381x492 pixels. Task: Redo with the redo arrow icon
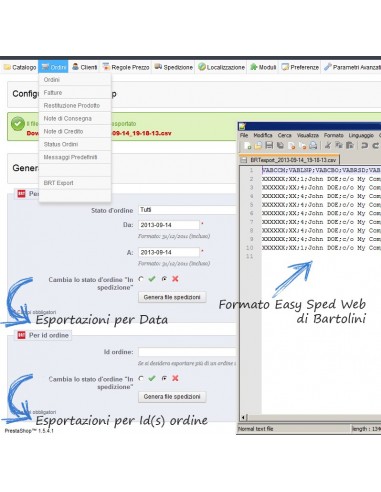click(x=376, y=146)
